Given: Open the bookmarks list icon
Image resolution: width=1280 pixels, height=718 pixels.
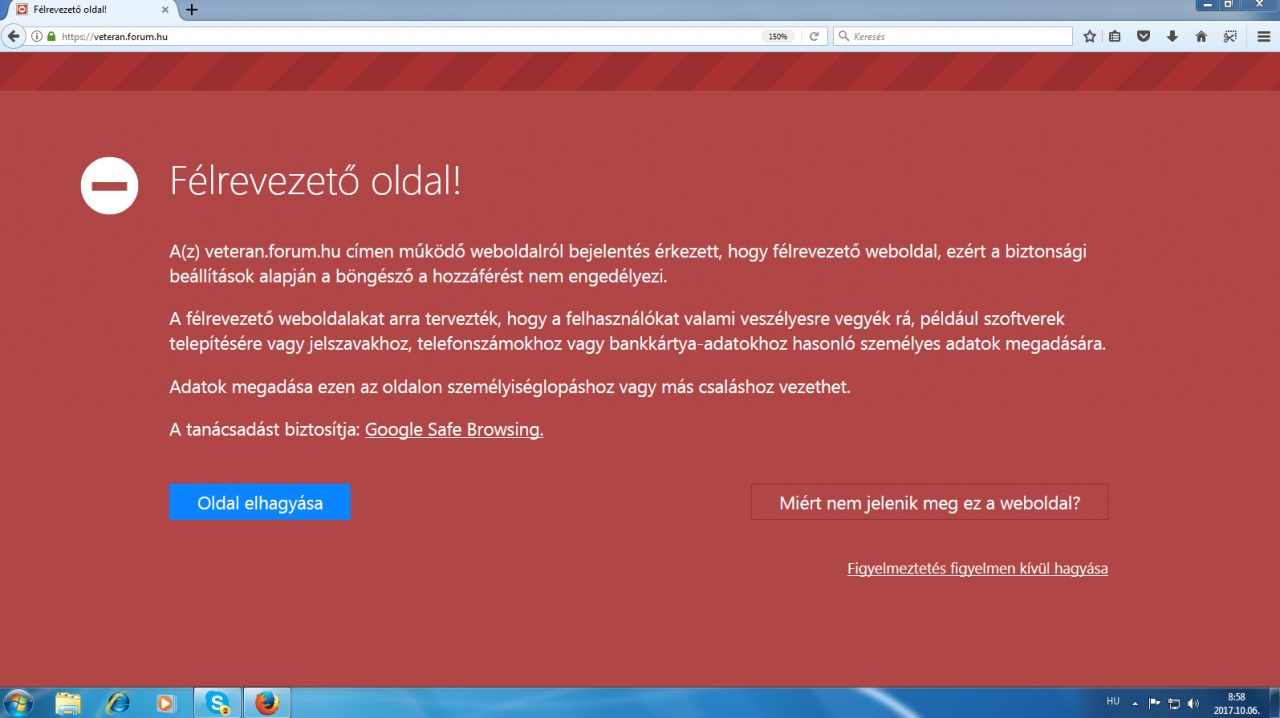Looking at the screenshot, I should pos(1115,36).
